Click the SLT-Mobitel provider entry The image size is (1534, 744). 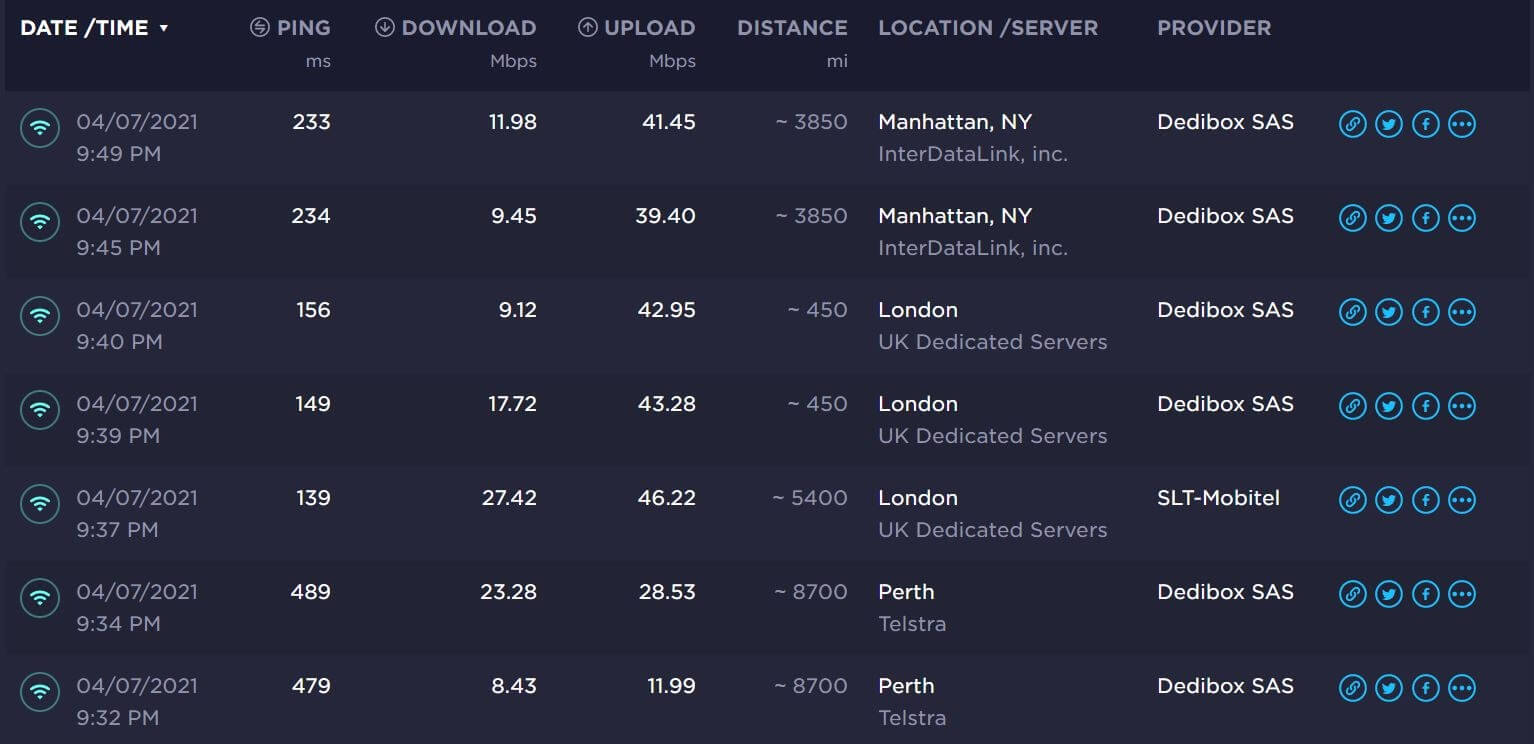tap(1218, 498)
